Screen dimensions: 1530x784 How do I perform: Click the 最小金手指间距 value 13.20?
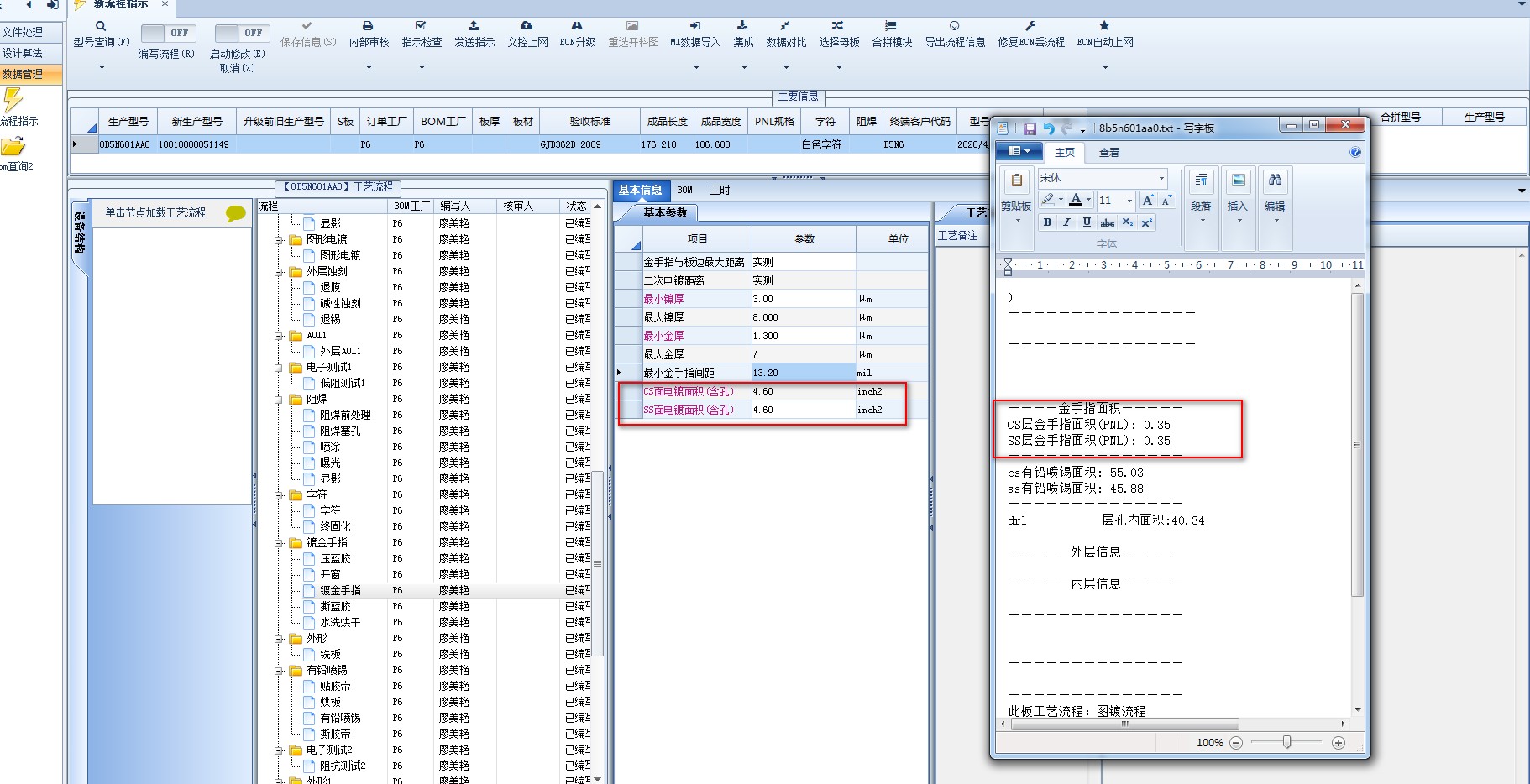click(803, 373)
